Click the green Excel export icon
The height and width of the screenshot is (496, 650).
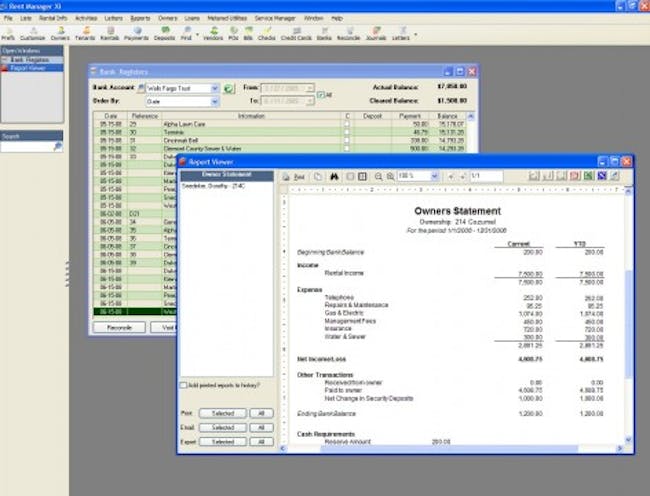[588, 176]
